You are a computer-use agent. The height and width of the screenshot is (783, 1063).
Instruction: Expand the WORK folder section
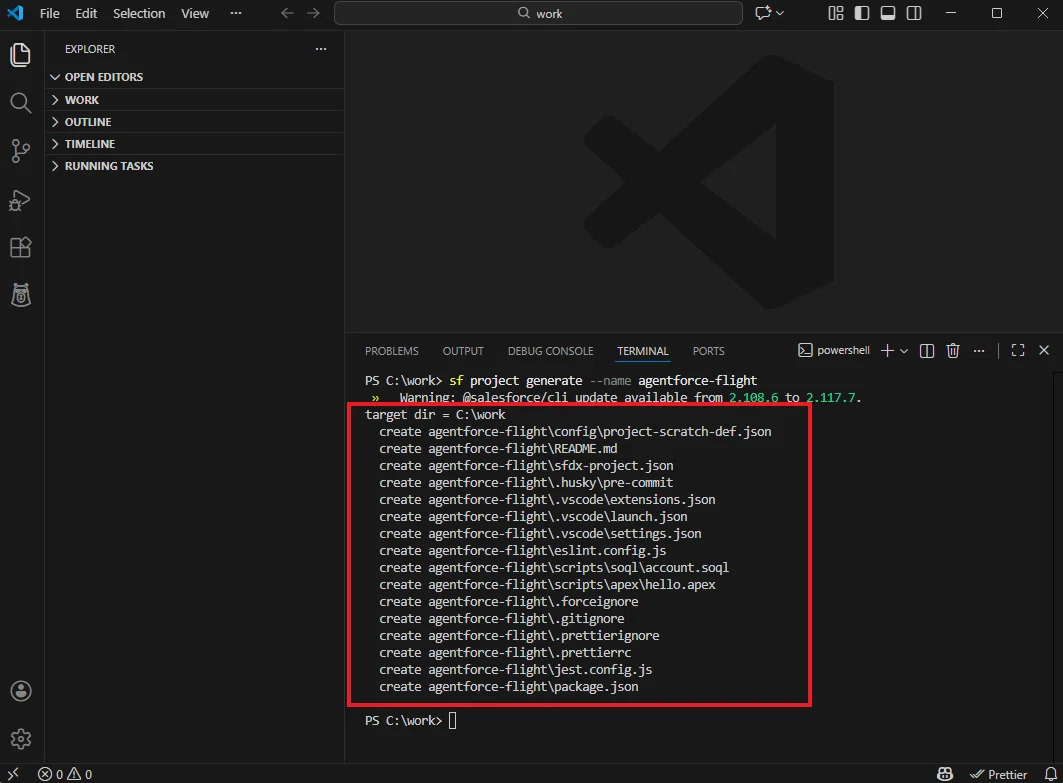[195, 100]
